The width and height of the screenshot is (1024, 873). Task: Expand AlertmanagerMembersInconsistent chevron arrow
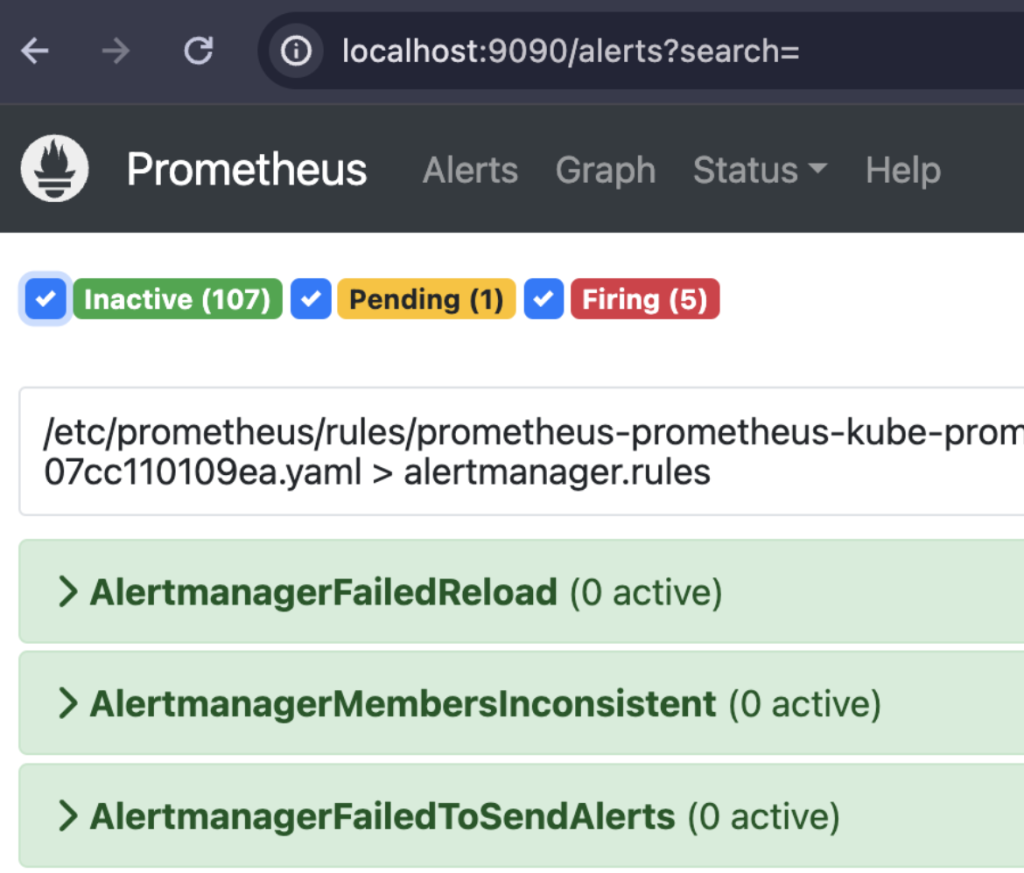click(68, 704)
